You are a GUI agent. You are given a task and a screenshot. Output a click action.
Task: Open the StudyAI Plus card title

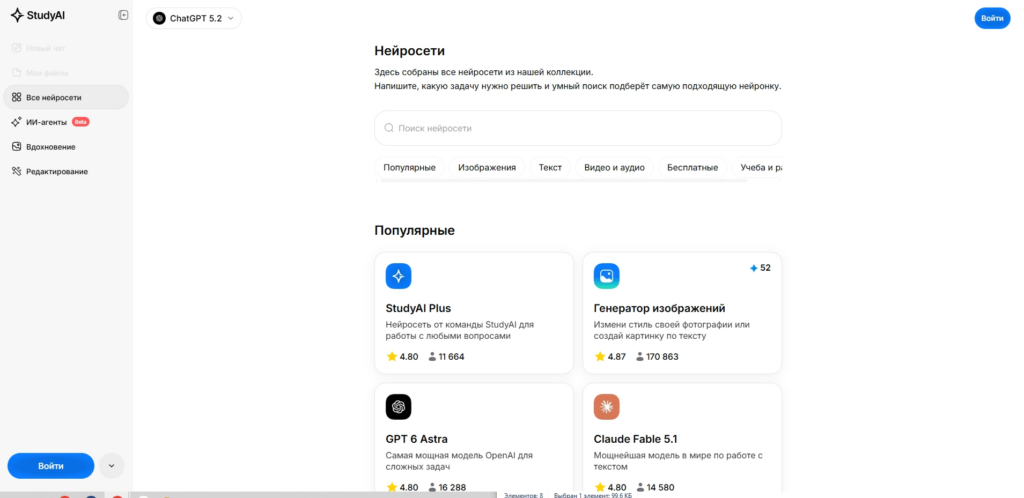418,308
